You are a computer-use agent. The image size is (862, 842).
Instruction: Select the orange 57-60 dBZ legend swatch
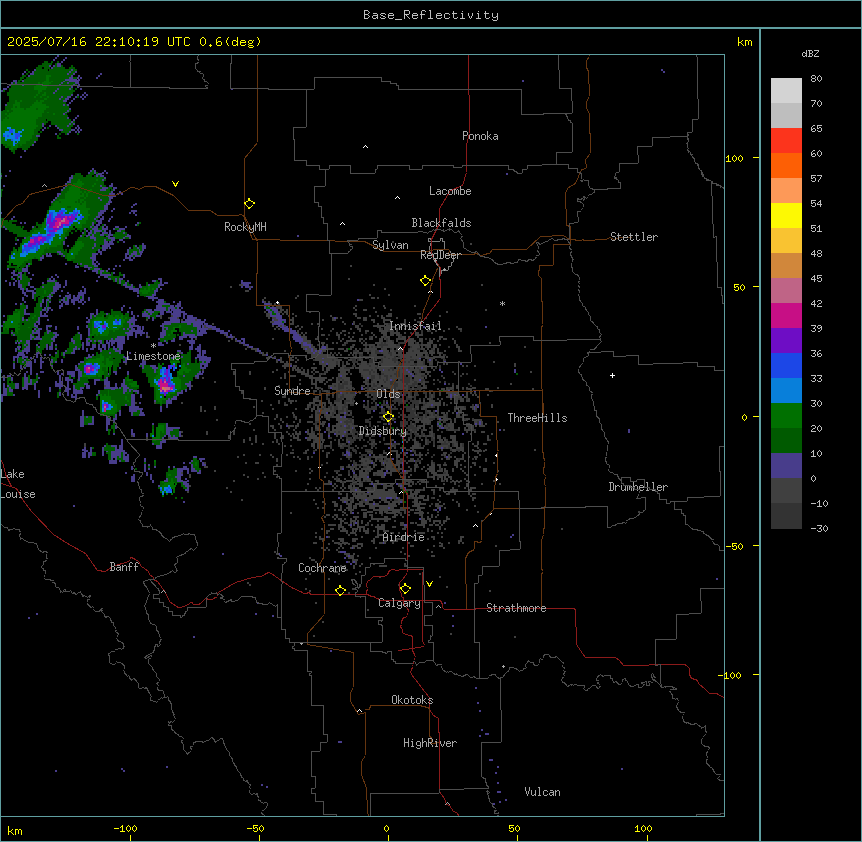786,165
